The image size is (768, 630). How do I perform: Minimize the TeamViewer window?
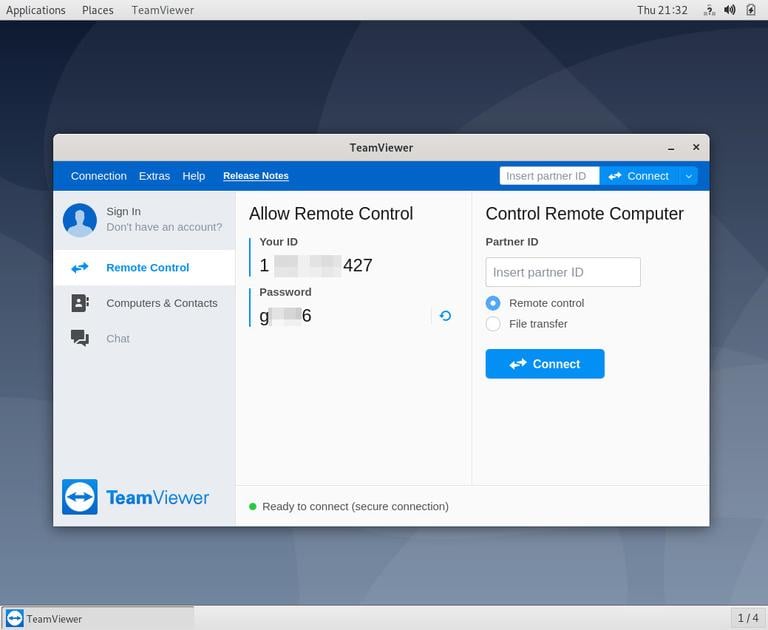pos(671,147)
